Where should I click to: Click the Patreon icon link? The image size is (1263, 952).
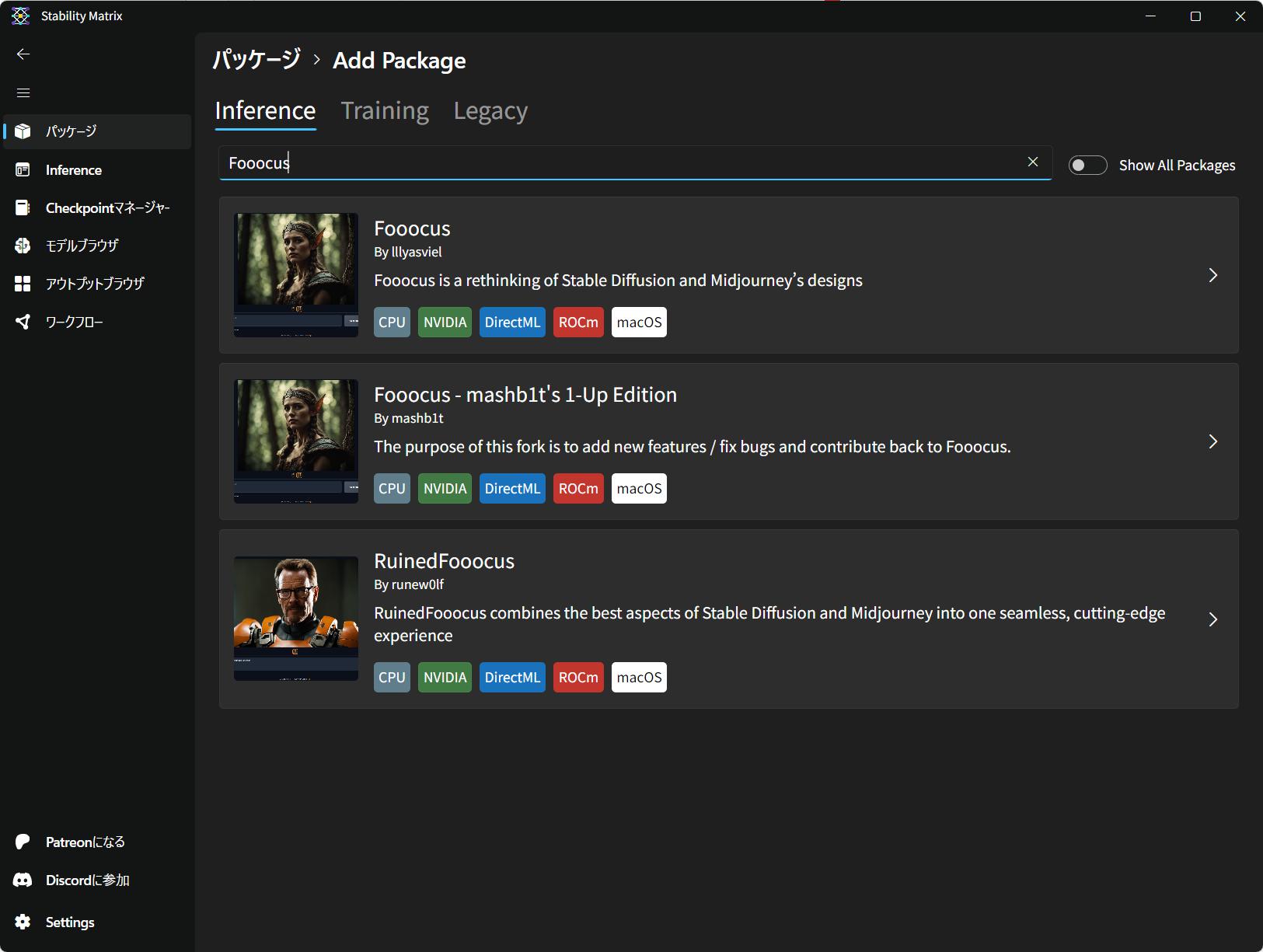click(23, 842)
